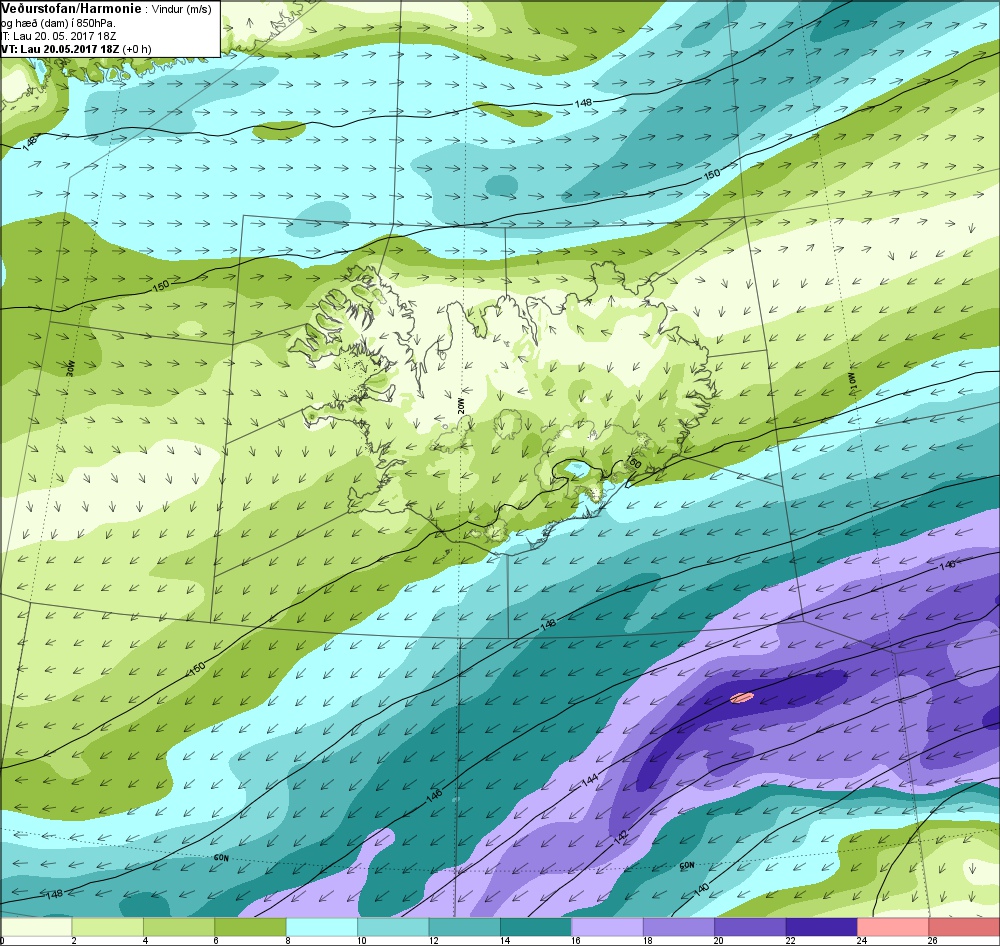Select the '140' height contour label
Screen dimensions: 1000x946
(702, 889)
